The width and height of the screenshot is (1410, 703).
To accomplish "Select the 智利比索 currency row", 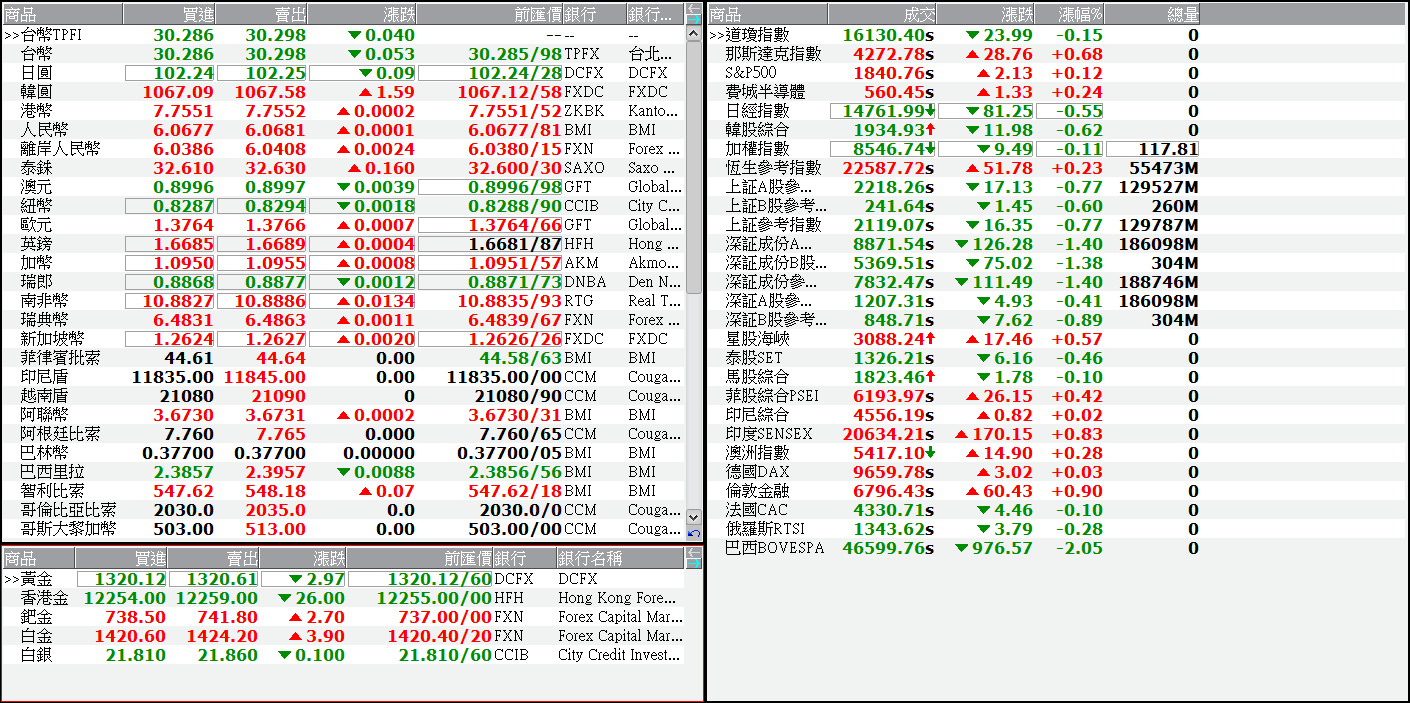I will [344, 491].
